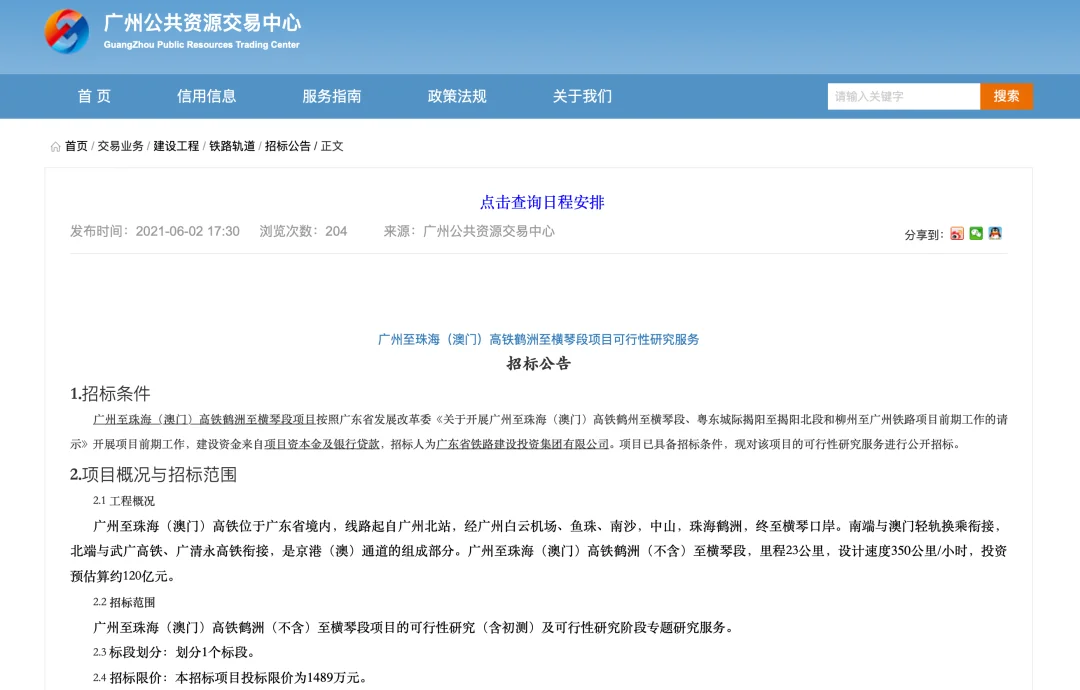Click the subheading 2.1 工程概况
The height and width of the screenshot is (690, 1080).
click(124, 501)
